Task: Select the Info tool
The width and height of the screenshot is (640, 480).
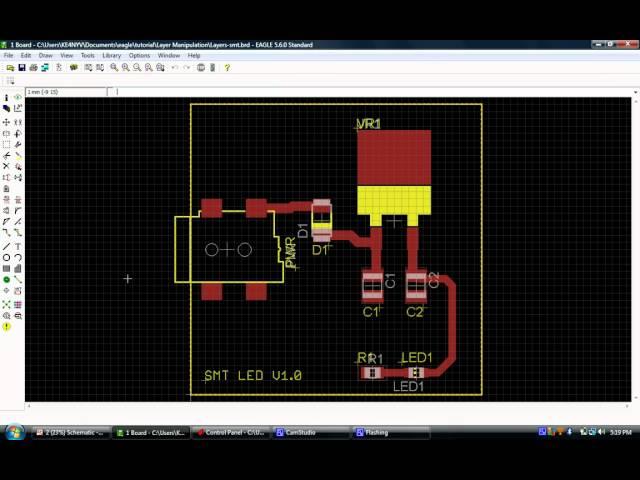Action: 6,98
